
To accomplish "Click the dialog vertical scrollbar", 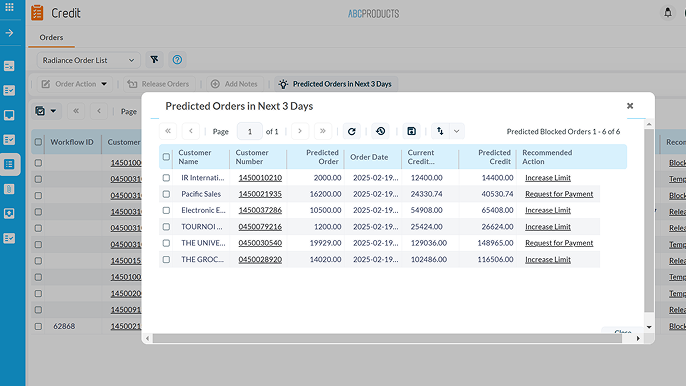I will pos(649,221).
